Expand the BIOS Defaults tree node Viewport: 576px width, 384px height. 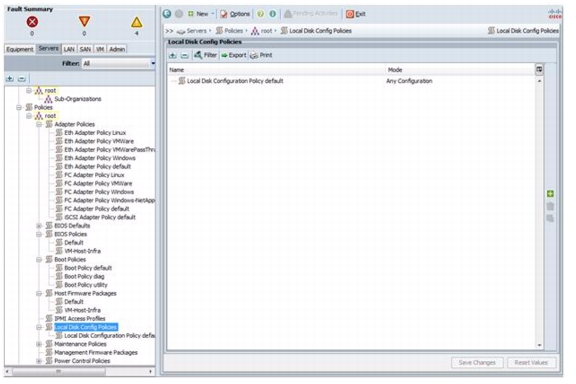pos(39,226)
